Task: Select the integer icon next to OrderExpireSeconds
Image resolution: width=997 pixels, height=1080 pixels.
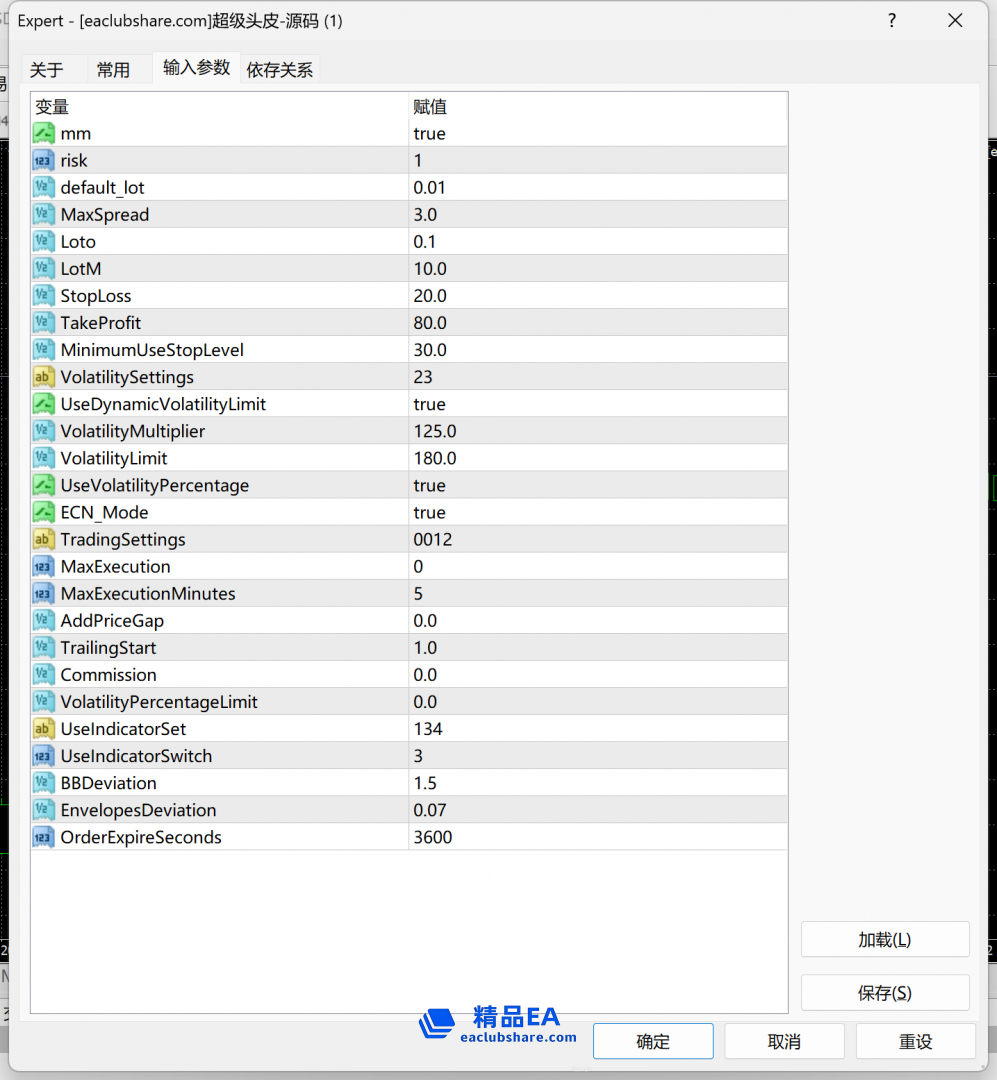Action: (43, 837)
